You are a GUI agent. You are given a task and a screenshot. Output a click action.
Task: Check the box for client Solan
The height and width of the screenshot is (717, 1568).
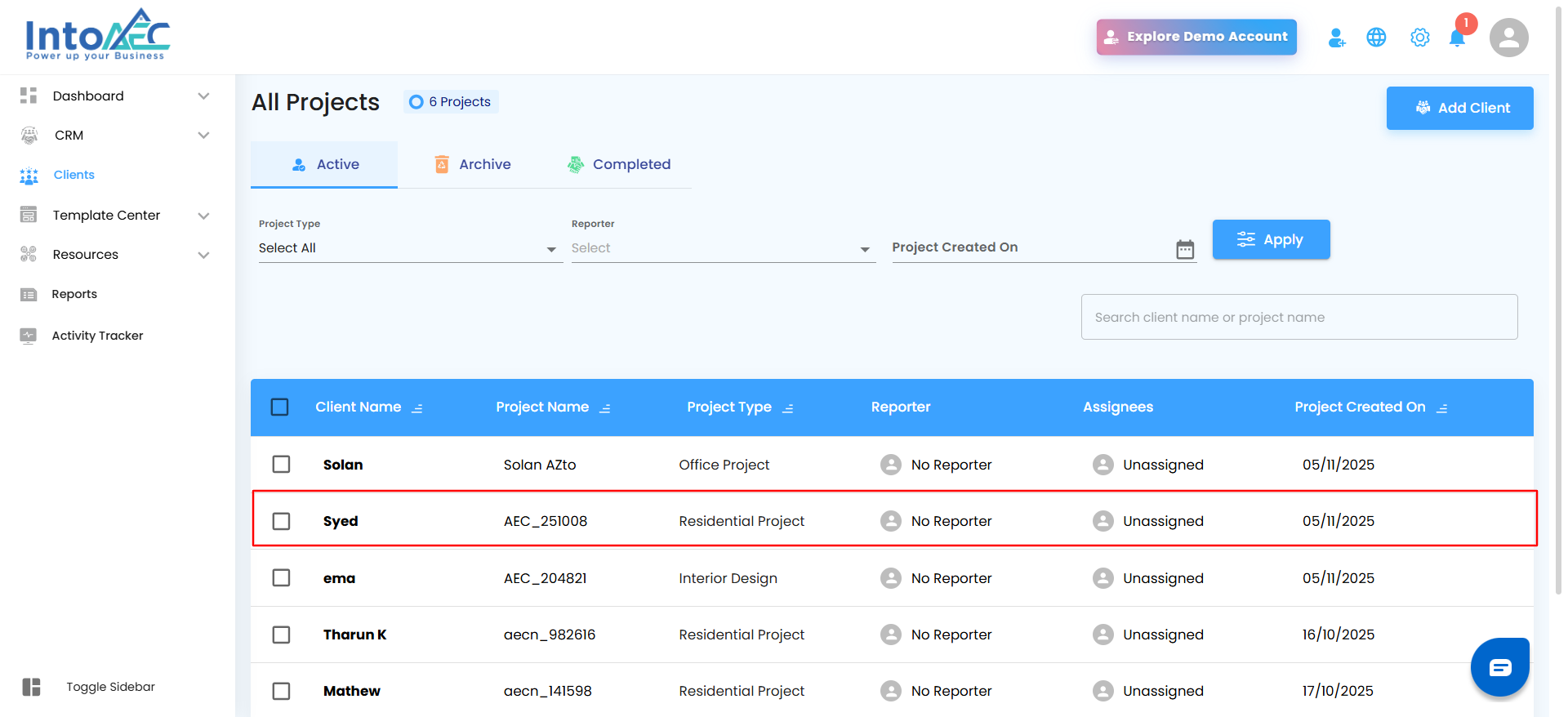tap(281, 464)
